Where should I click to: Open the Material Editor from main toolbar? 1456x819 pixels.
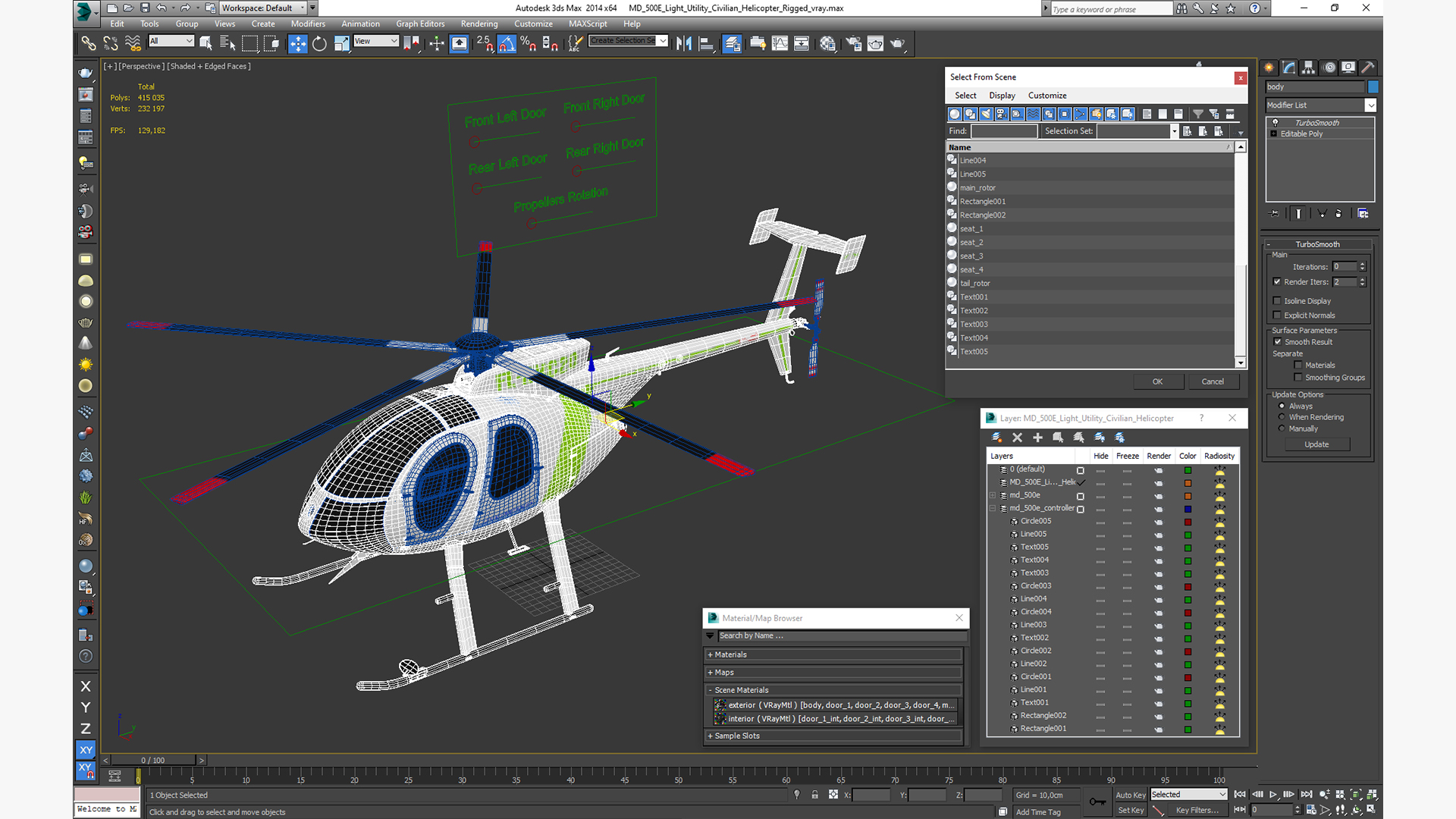point(827,43)
